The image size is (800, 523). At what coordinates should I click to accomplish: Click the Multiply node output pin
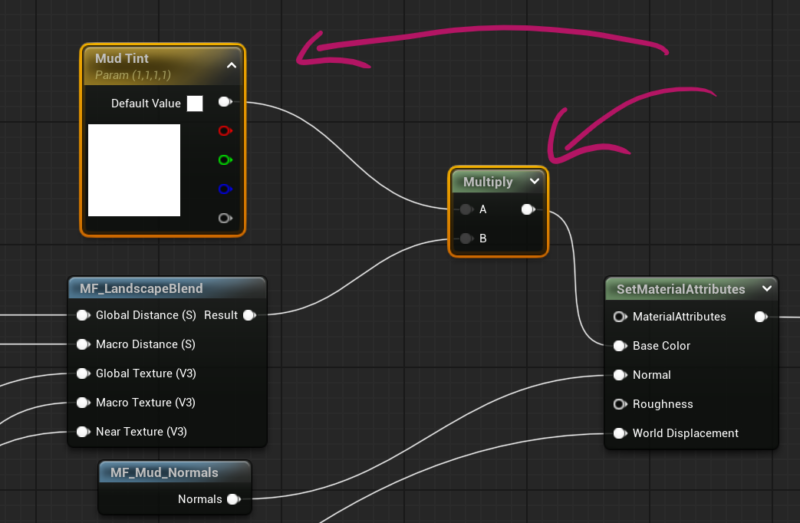(x=527, y=209)
